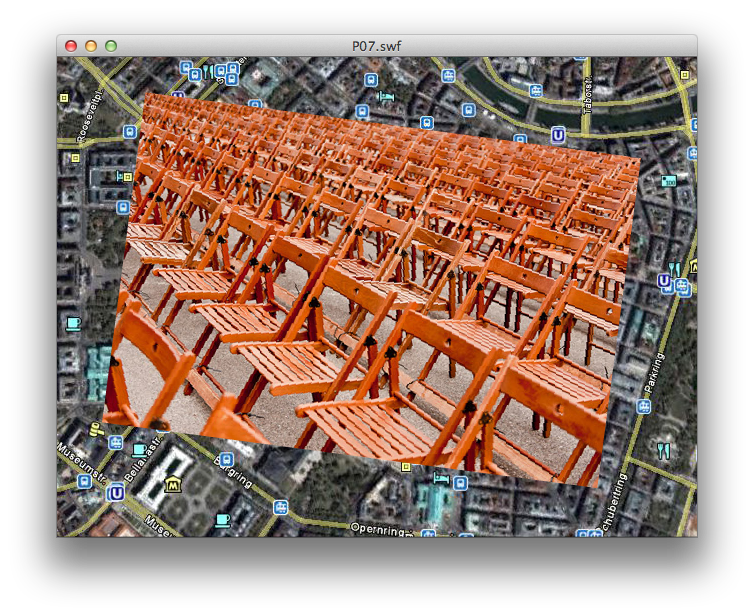Zoom the window using the green button
The height and width of the screenshot is (616, 754).
click(111, 45)
